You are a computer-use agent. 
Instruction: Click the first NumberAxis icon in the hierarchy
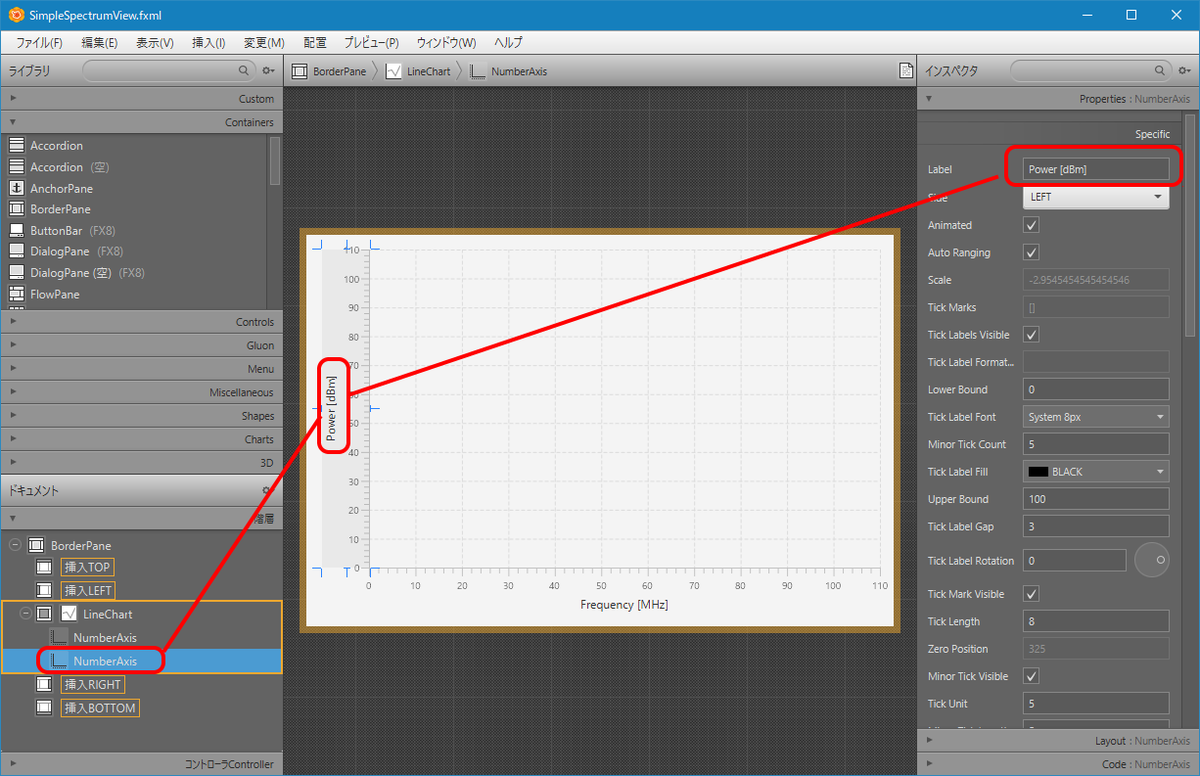59,637
